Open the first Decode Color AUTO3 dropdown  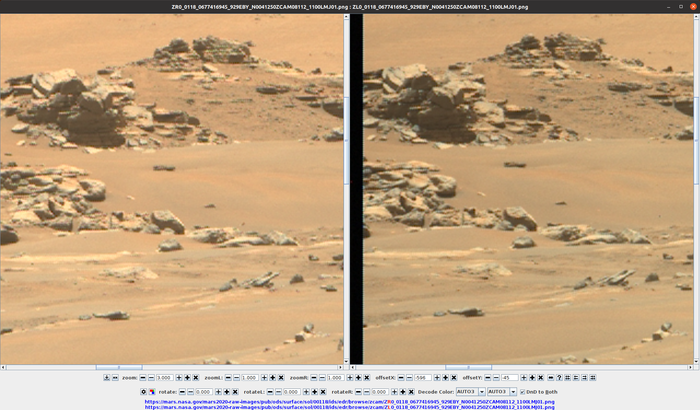click(471, 392)
